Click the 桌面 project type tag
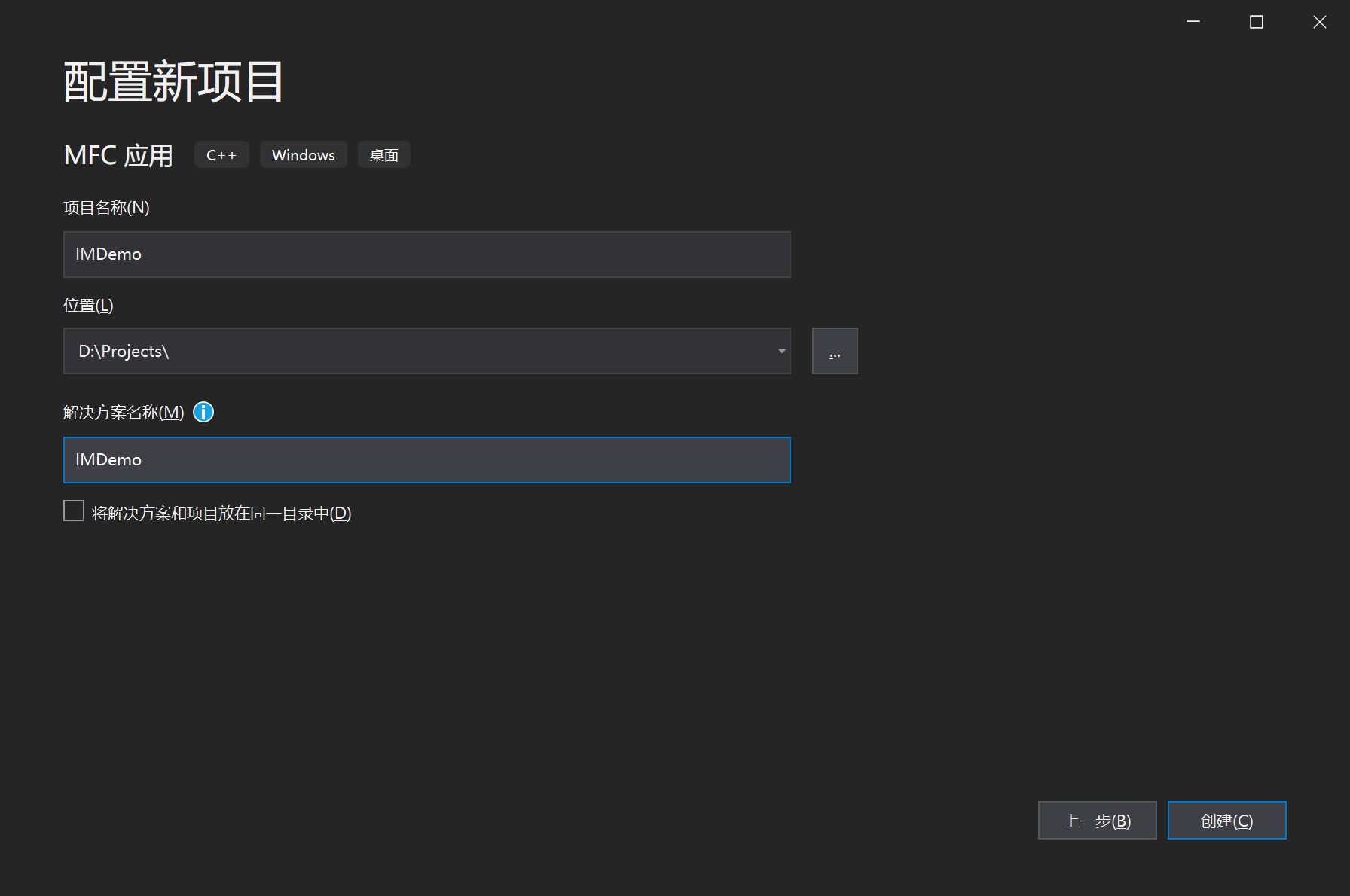The height and width of the screenshot is (896, 1350). [384, 155]
